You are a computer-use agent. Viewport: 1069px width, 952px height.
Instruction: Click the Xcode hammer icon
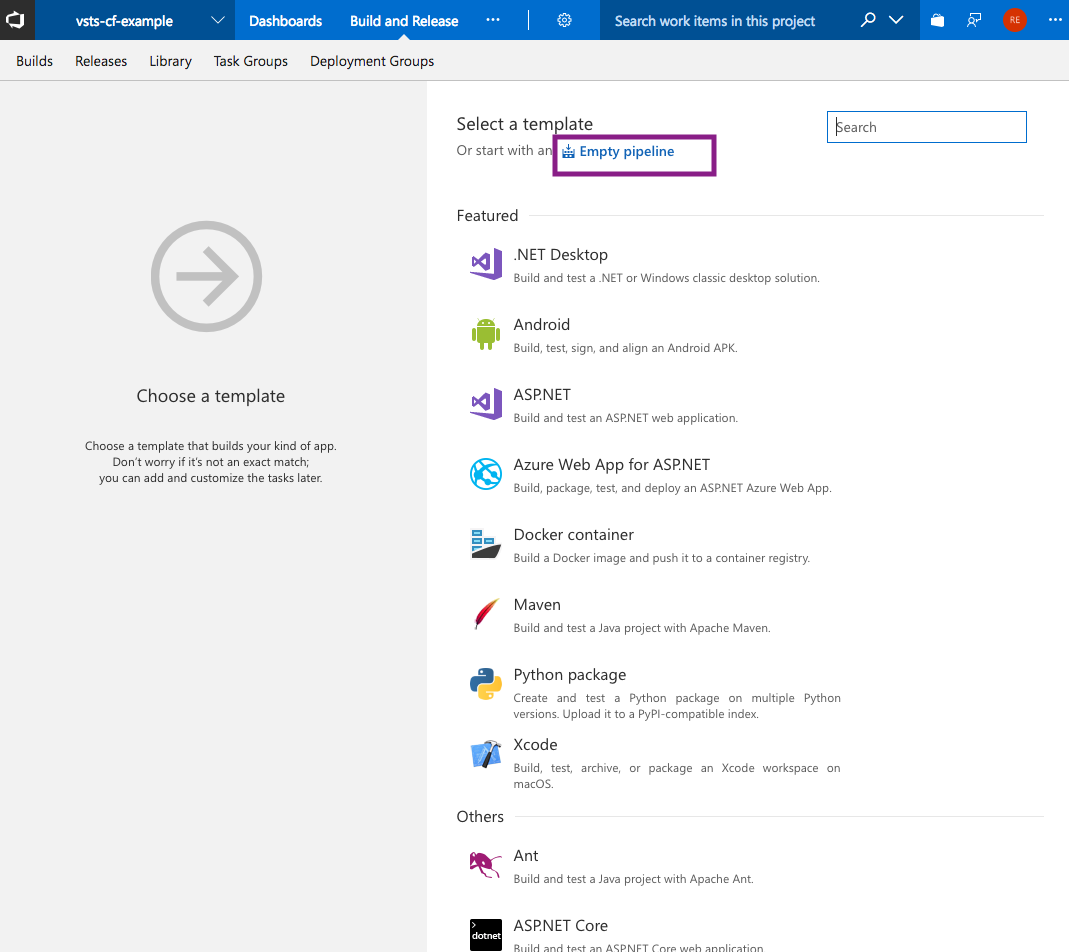coord(486,755)
